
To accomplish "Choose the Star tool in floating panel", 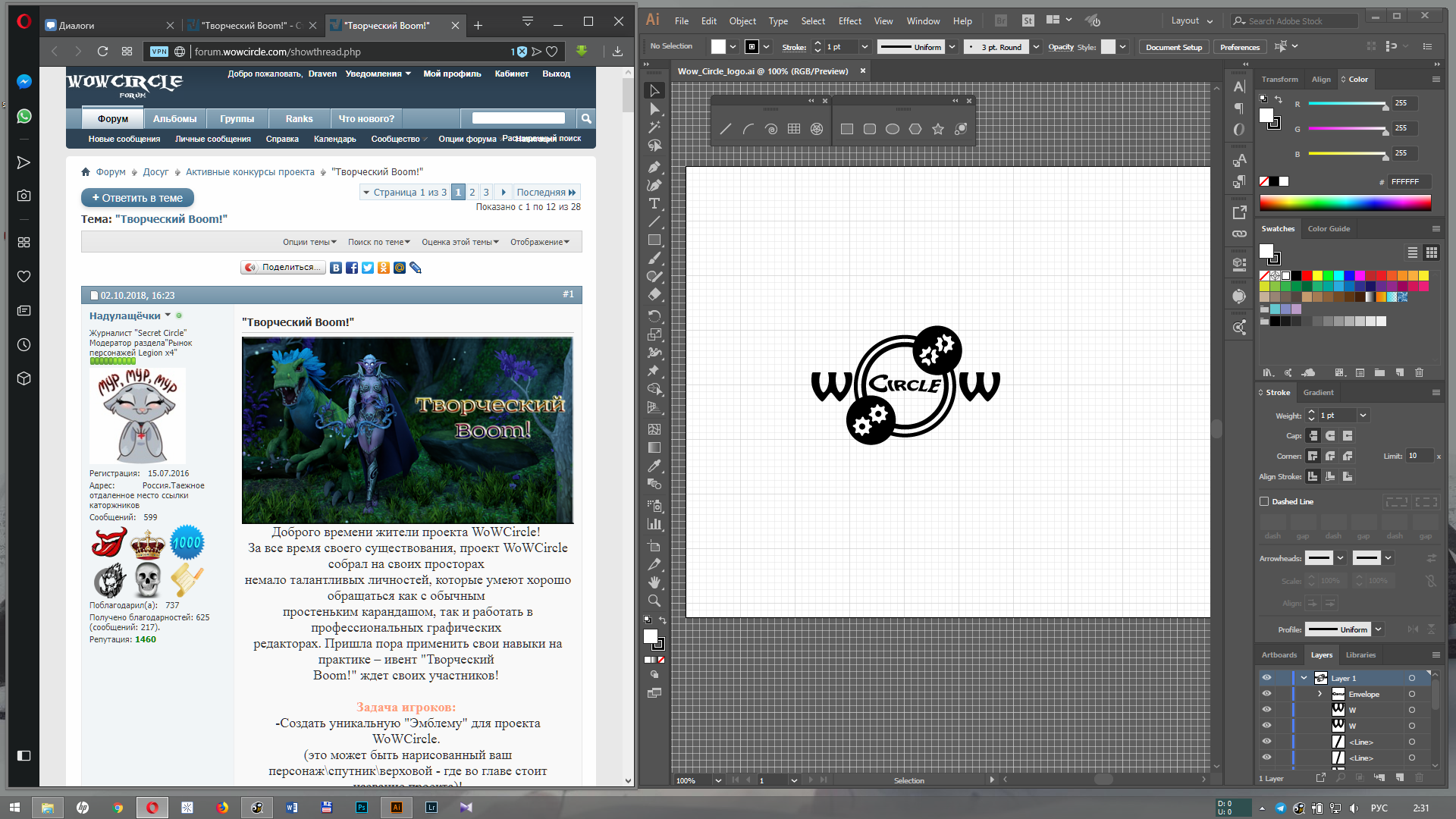I will coord(937,129).
